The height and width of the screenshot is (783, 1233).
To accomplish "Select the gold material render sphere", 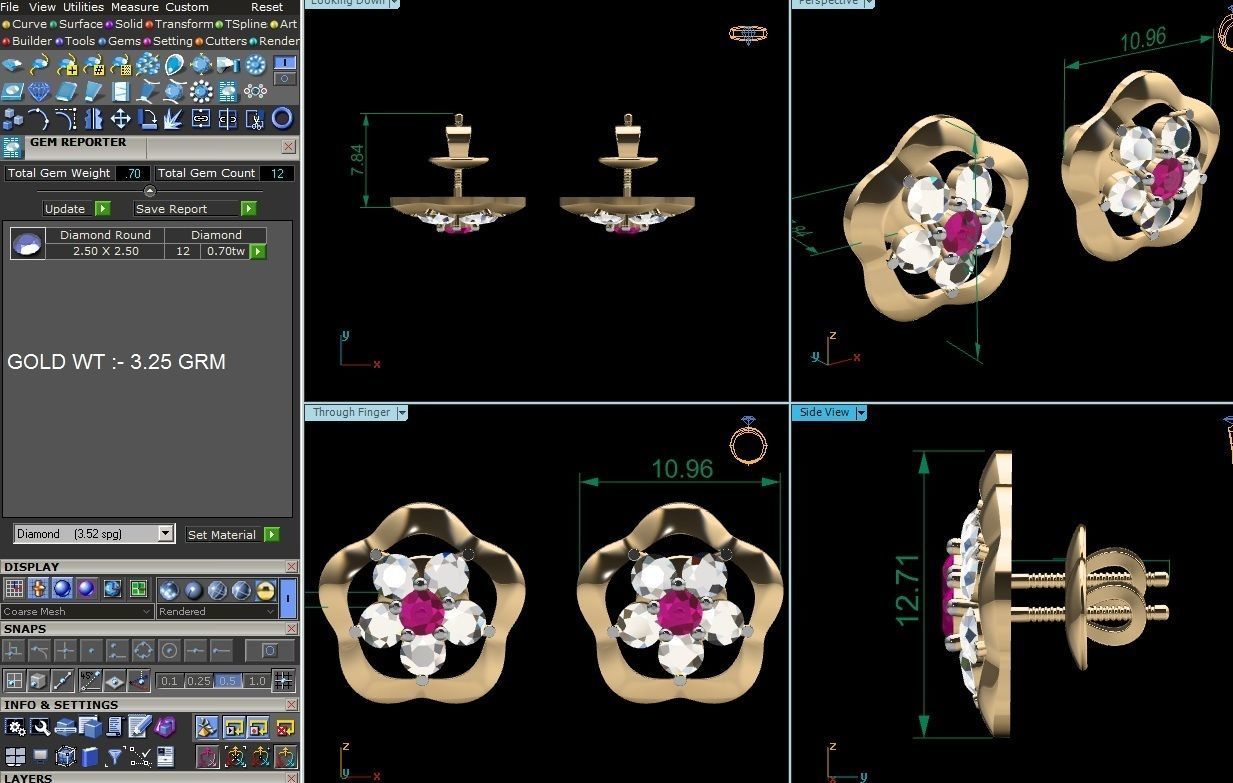I will (266, 590).
